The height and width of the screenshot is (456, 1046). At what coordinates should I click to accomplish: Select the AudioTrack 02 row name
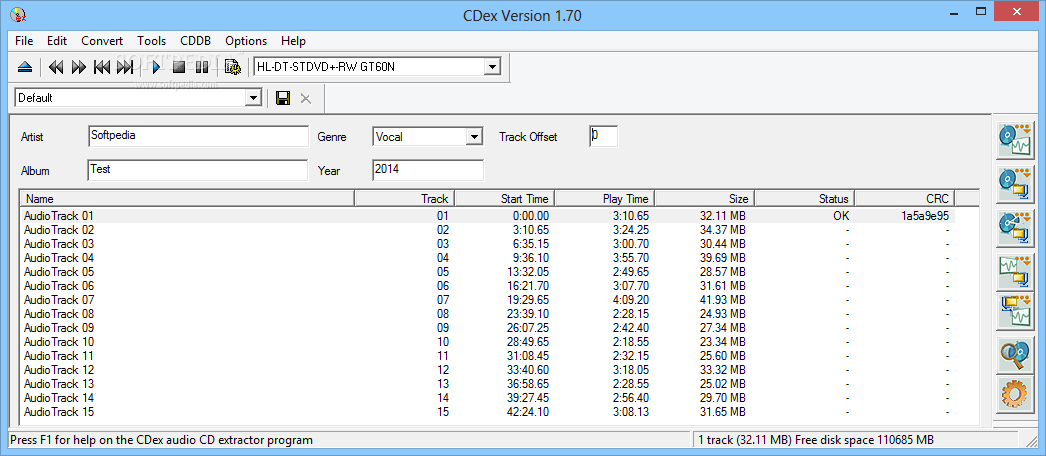59,230
